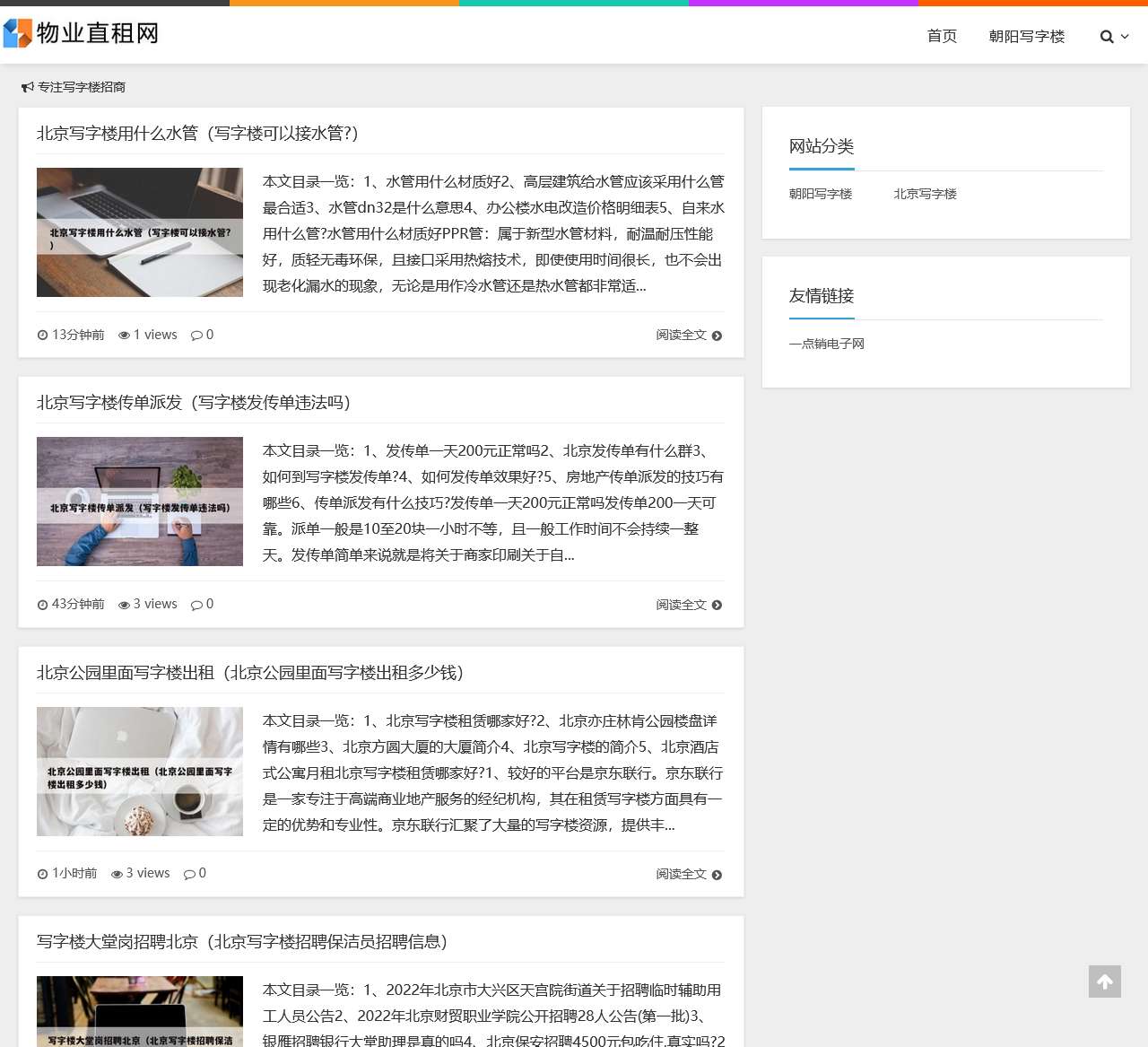The height and width of the screenshot is (1047, 1148).
Task: Click thumbnail of 传单派发 article
Action: click(140, 502)
